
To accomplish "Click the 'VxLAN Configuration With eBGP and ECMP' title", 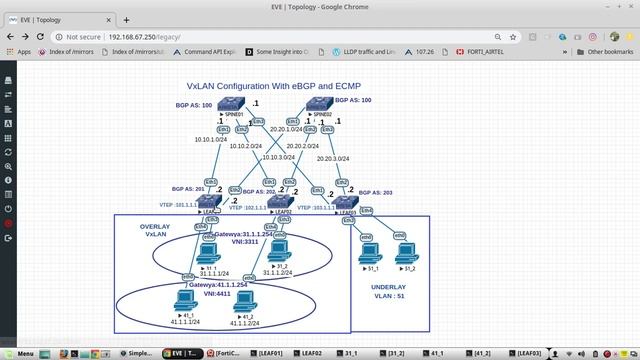I will 274,86.
